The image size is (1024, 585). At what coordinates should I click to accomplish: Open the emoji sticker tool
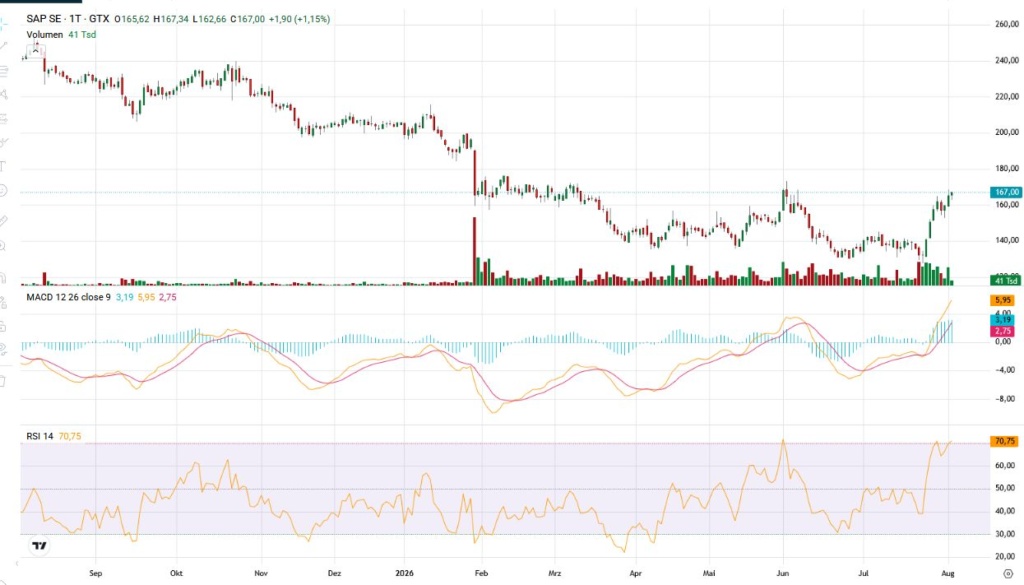[3, 190]
